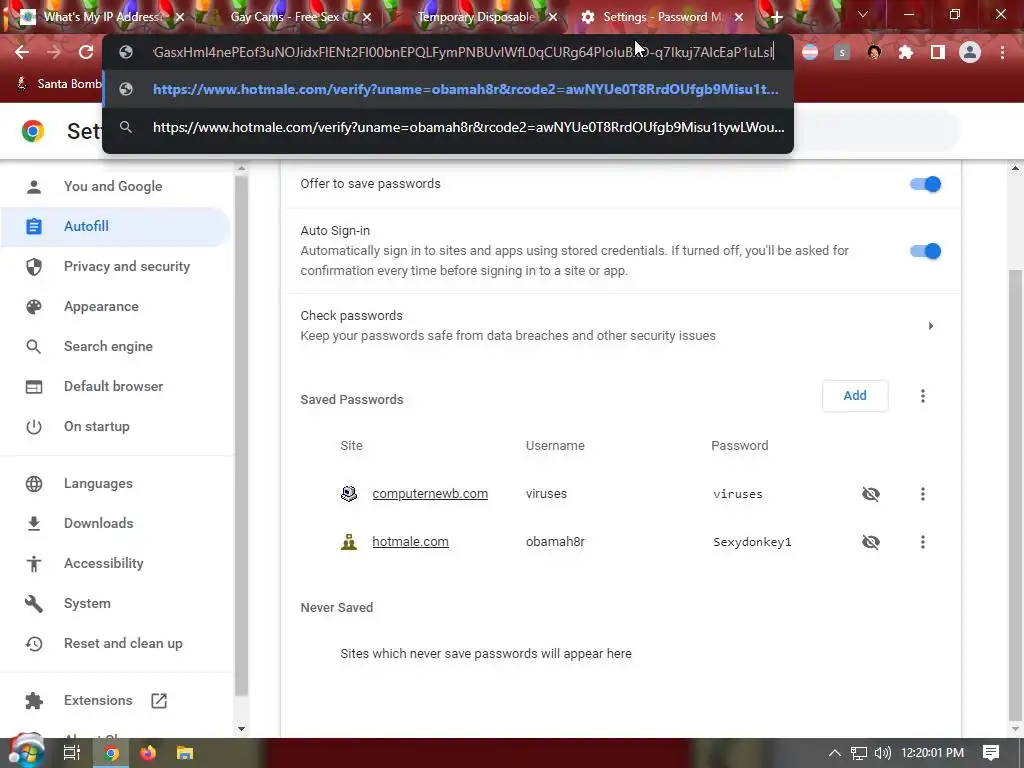Click Add saved password button
Image resolution: width=1024 pixels, height=768 pixels.
[855, 396]
